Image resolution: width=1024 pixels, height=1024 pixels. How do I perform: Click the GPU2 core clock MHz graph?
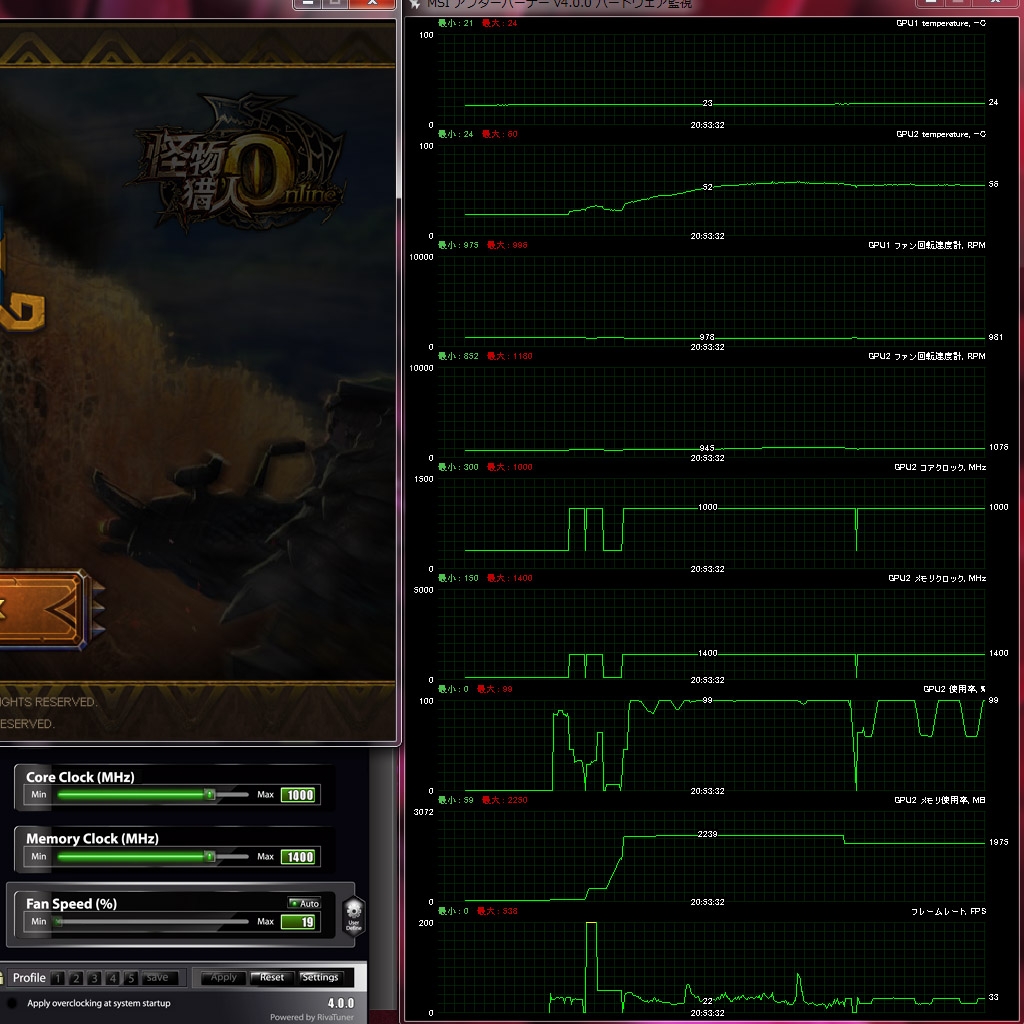pyautogui.click(x=711, y=524)
